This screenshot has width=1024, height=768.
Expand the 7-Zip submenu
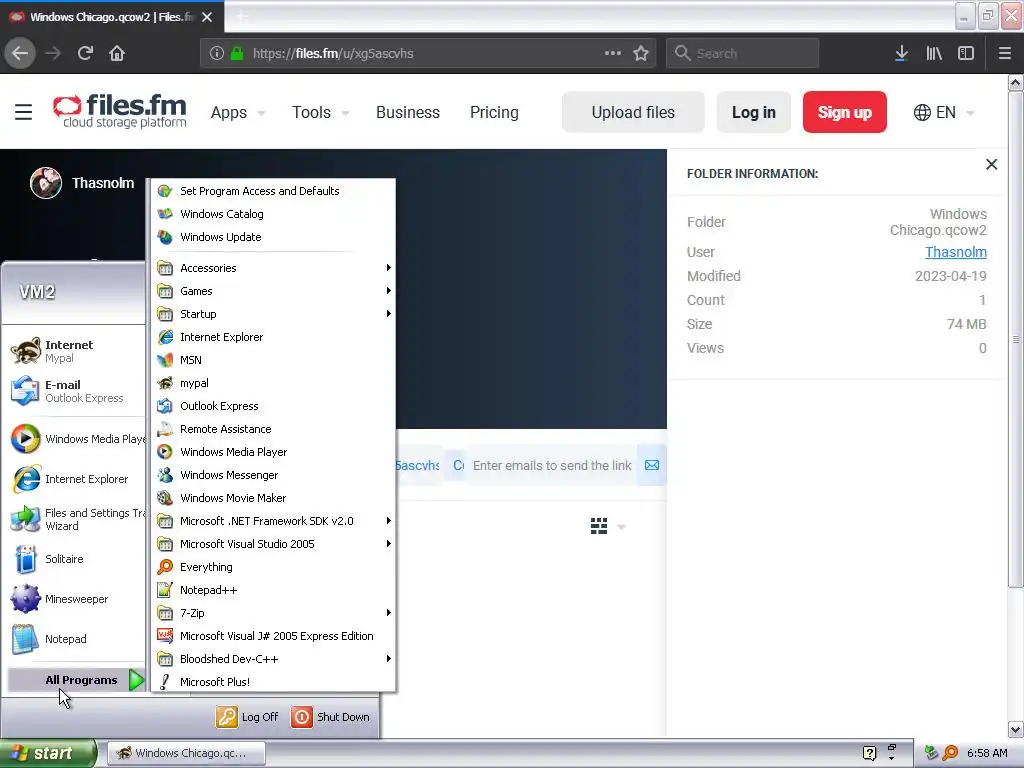pos(274,613)
